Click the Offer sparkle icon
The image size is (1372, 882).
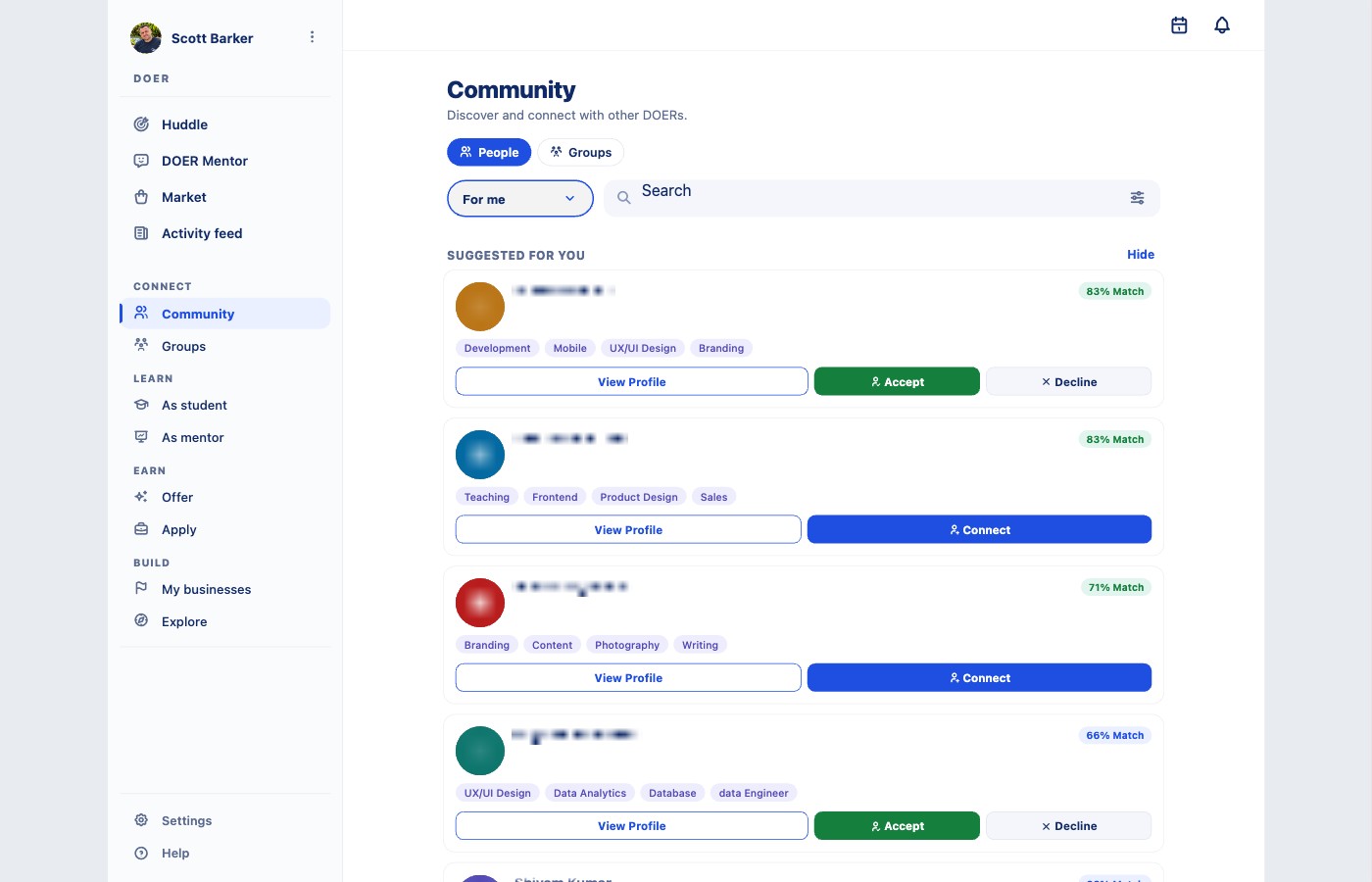(141, 497)
